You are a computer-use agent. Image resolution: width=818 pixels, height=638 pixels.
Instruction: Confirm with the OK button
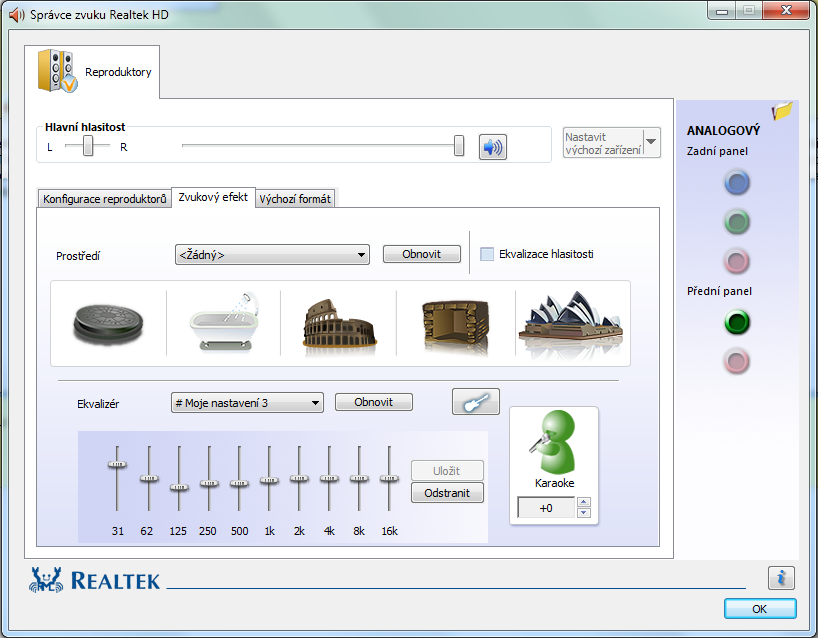point(759,608)
